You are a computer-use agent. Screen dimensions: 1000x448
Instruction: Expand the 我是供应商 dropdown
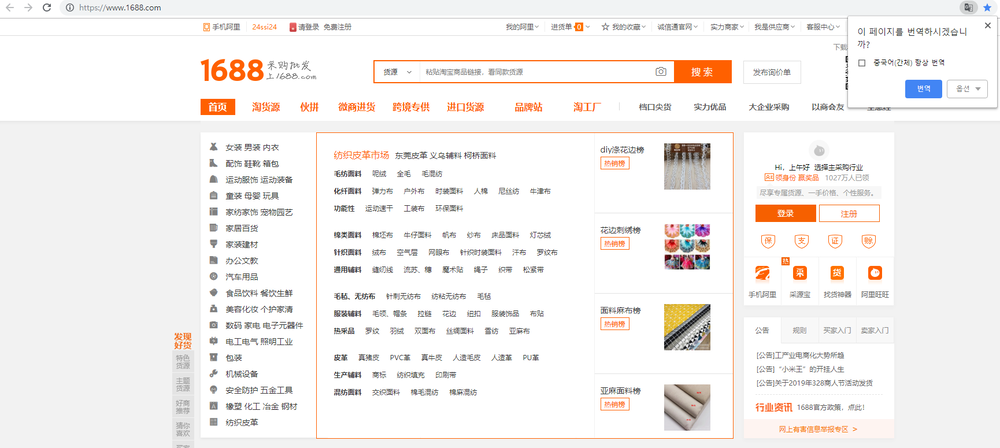click(774, 27)
